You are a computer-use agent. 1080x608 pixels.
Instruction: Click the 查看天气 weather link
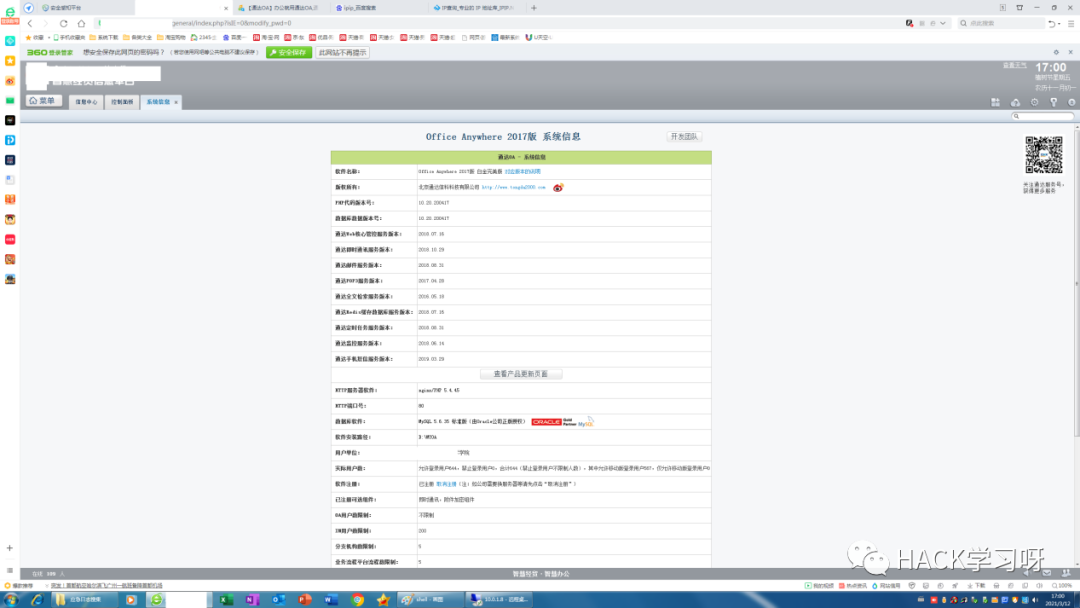pyautogui.click(x=1014, y=65)
